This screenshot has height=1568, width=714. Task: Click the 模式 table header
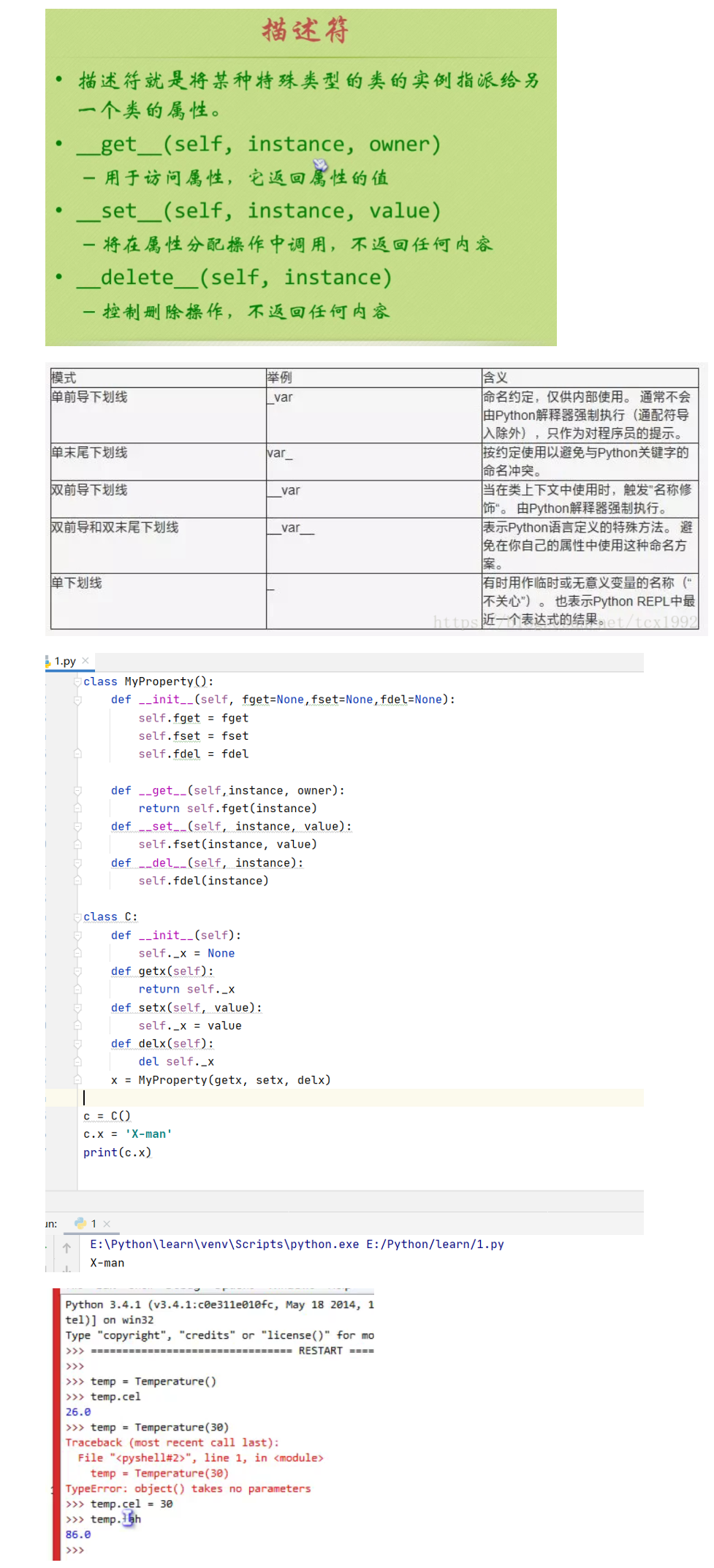pyautogui.click(x=159, y=378)
